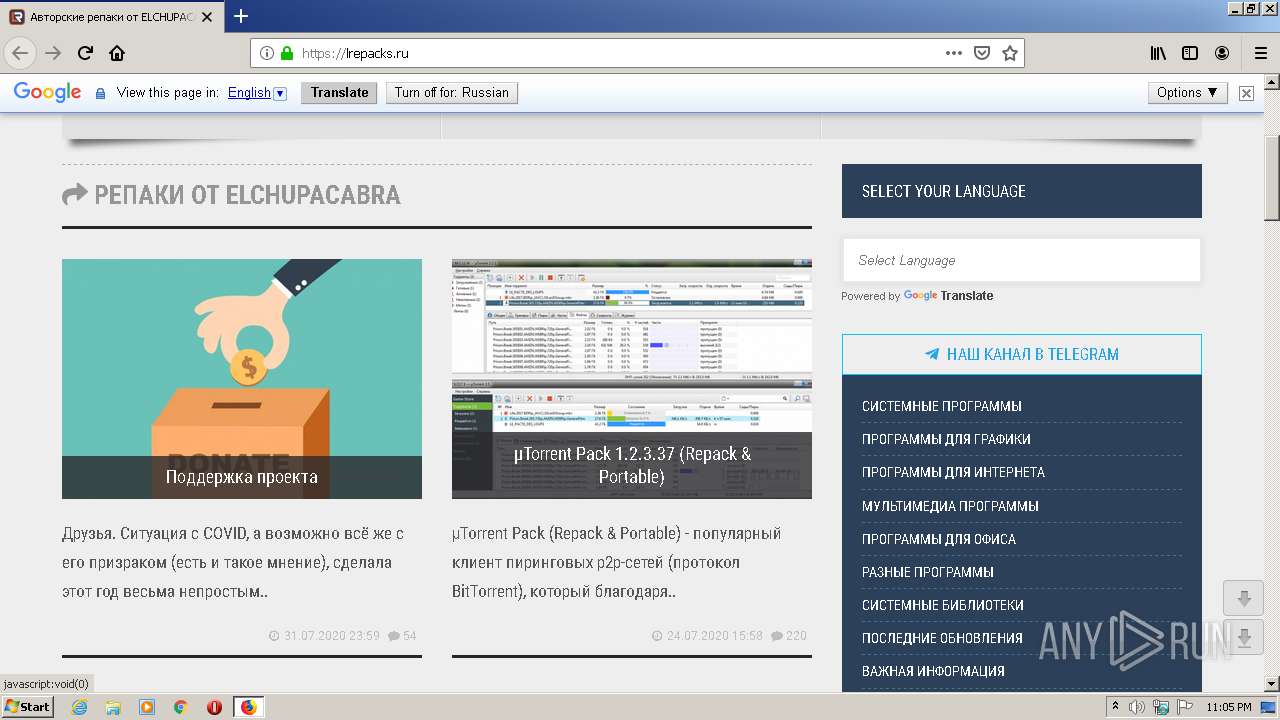Click date 24.07.2020 15:58
This screenshot has width=1280, height=720.
(x=708, y=635)
